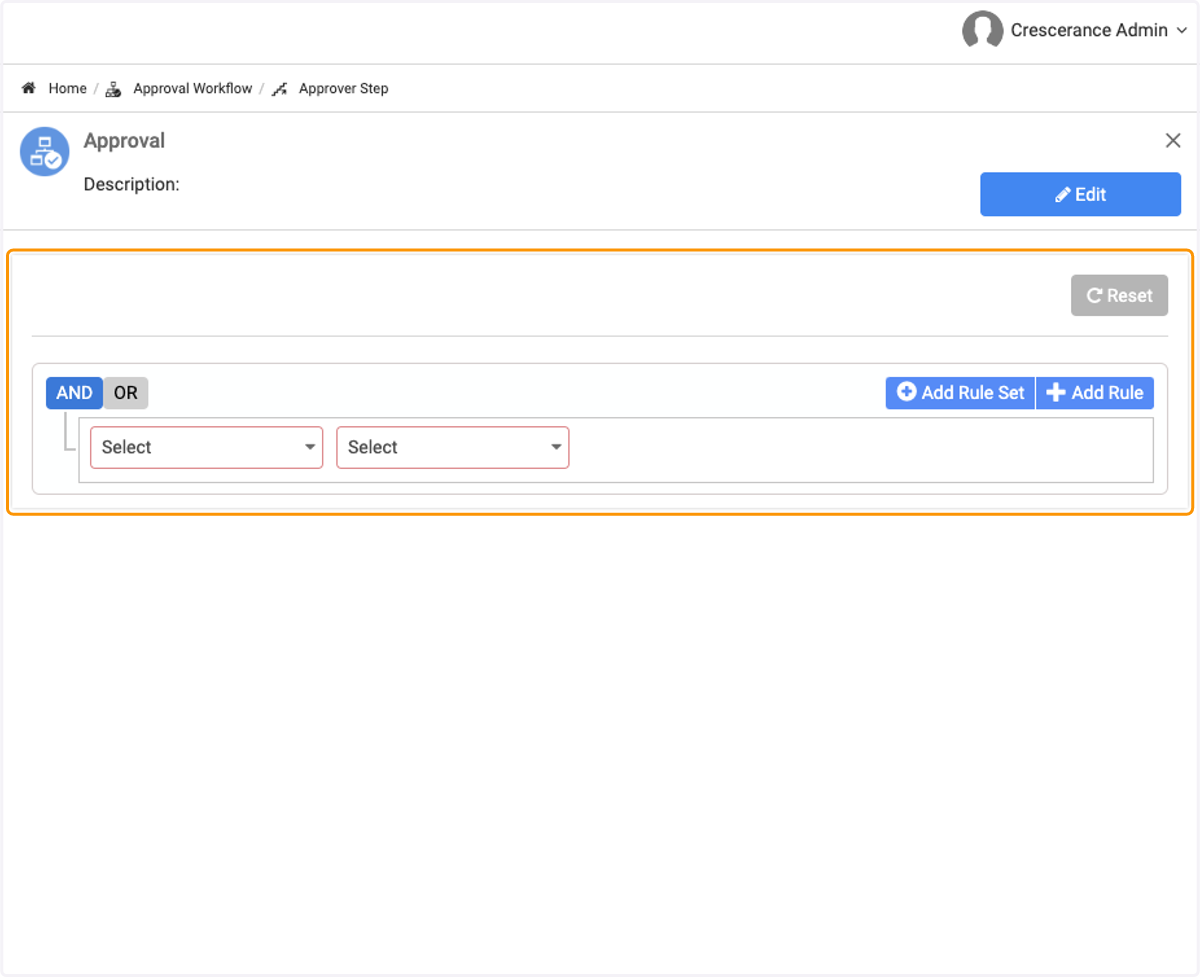This screenshot has width=1200, height=977.
Task: Click the Approval heading text
Action: [124, 141]
